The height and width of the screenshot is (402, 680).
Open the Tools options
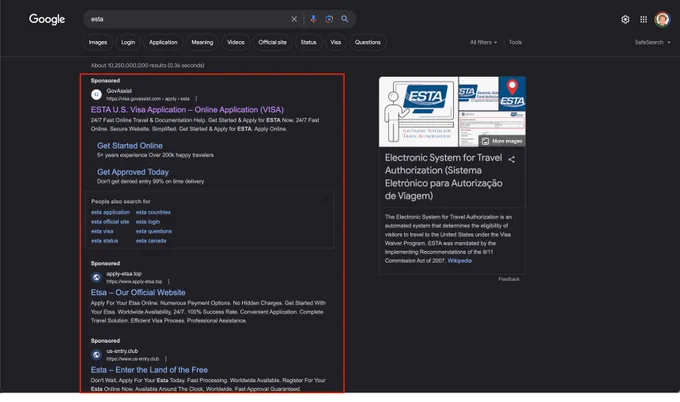[515, 42]
